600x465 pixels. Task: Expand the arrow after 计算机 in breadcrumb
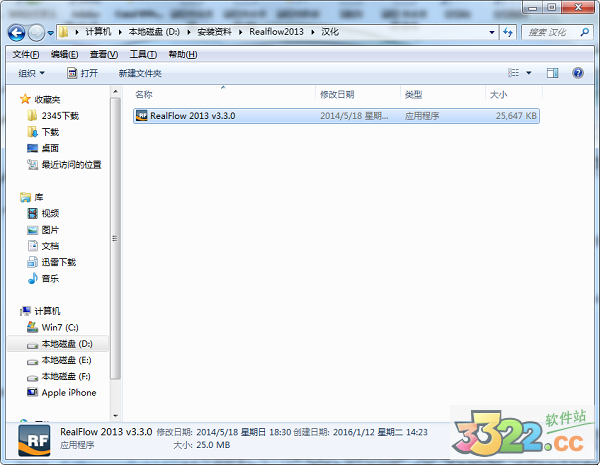tap(120, 32)
